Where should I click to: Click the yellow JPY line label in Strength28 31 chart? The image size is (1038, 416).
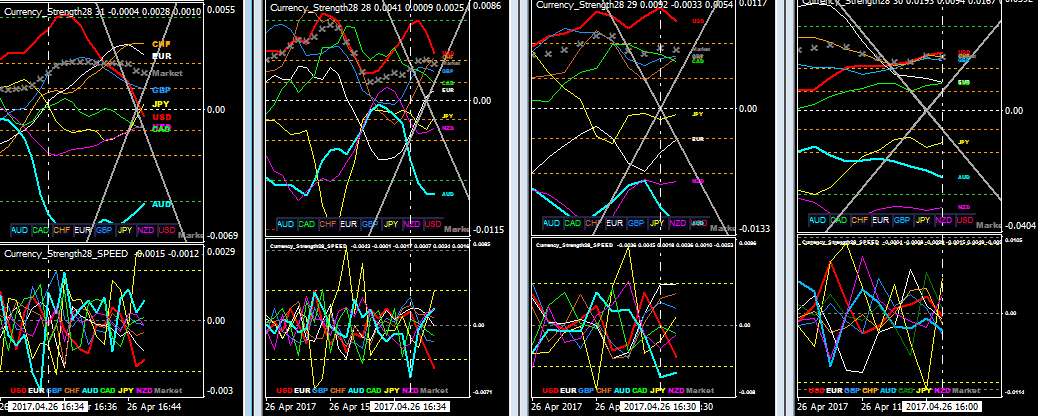coord(161,104)
